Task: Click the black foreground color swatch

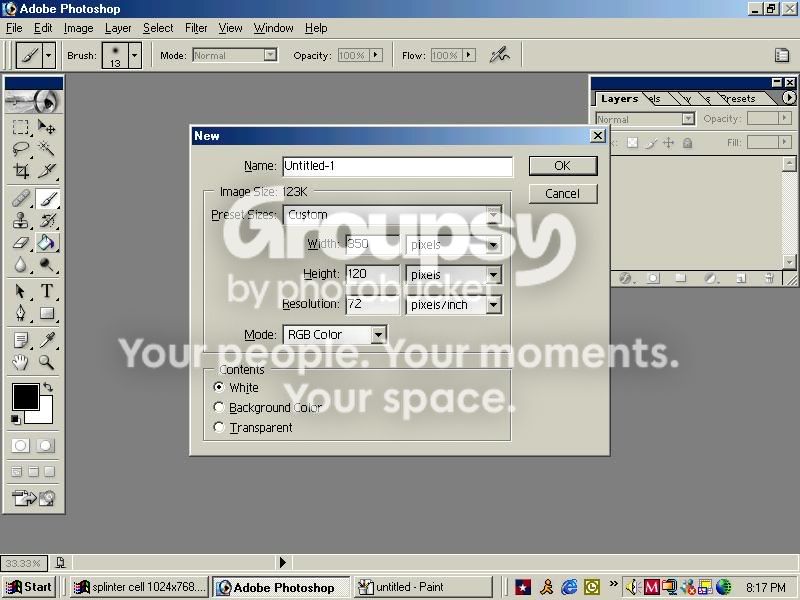Action: pyautogui.click(x=26, y=397)
